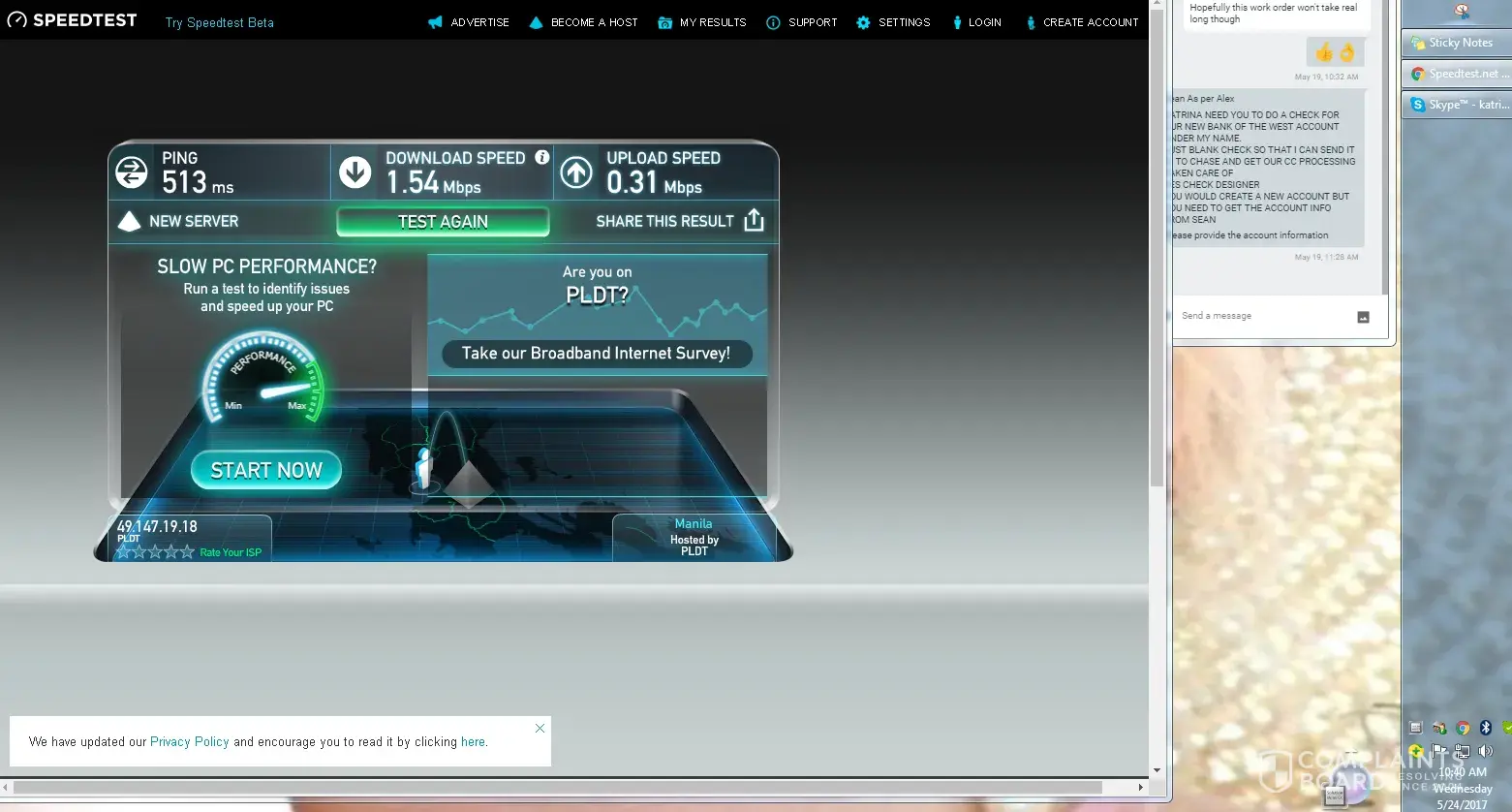The height and width of the screenshot is (812, 1512).
Task: Click the Speedtest logo
Action: [x=73, y=20]
